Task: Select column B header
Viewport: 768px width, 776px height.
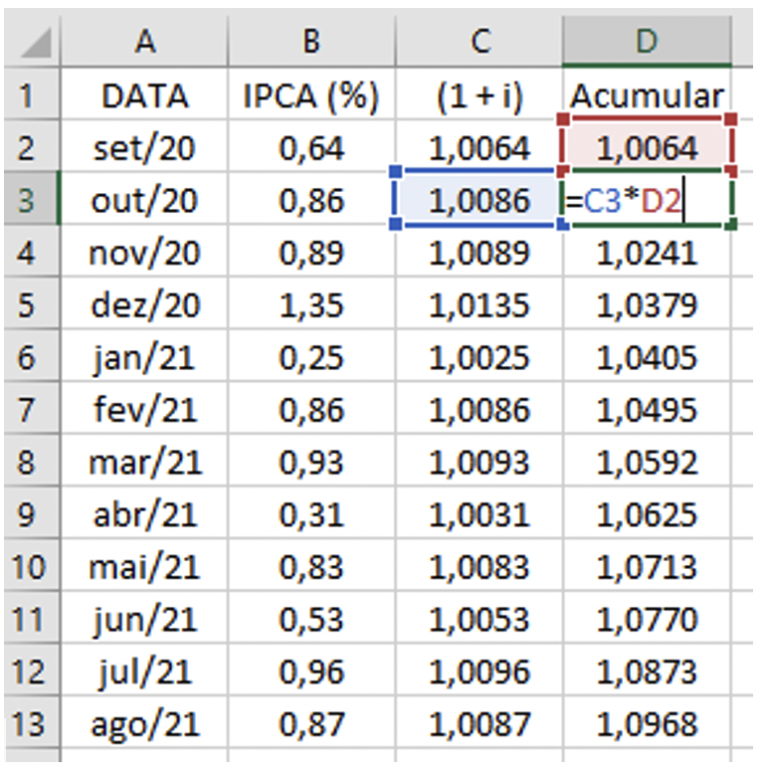Action: tap(312, 42)
